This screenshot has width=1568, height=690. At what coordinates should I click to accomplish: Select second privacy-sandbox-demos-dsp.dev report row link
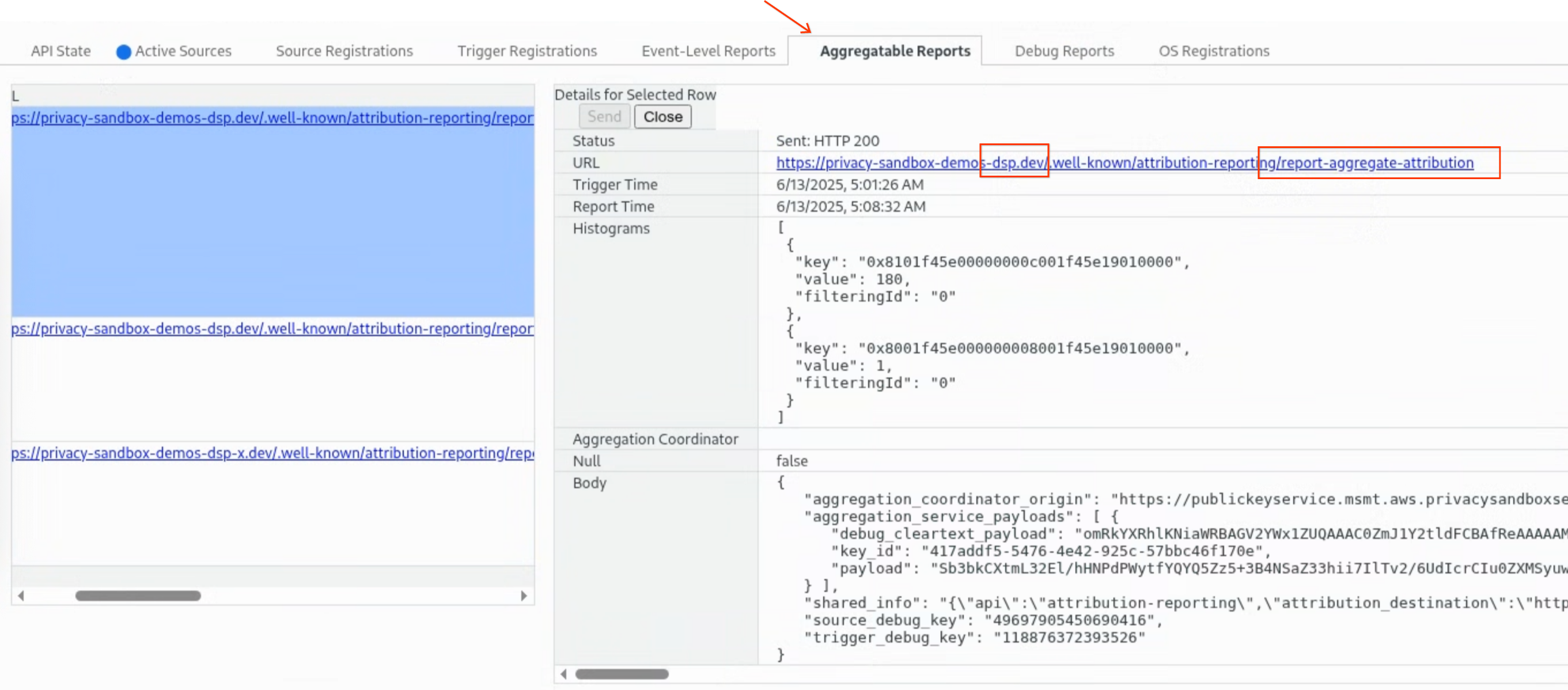(272, 328)
